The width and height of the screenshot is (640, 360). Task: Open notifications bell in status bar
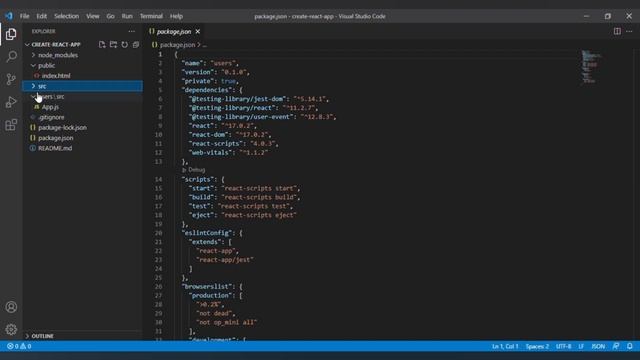tap(630, 346)
